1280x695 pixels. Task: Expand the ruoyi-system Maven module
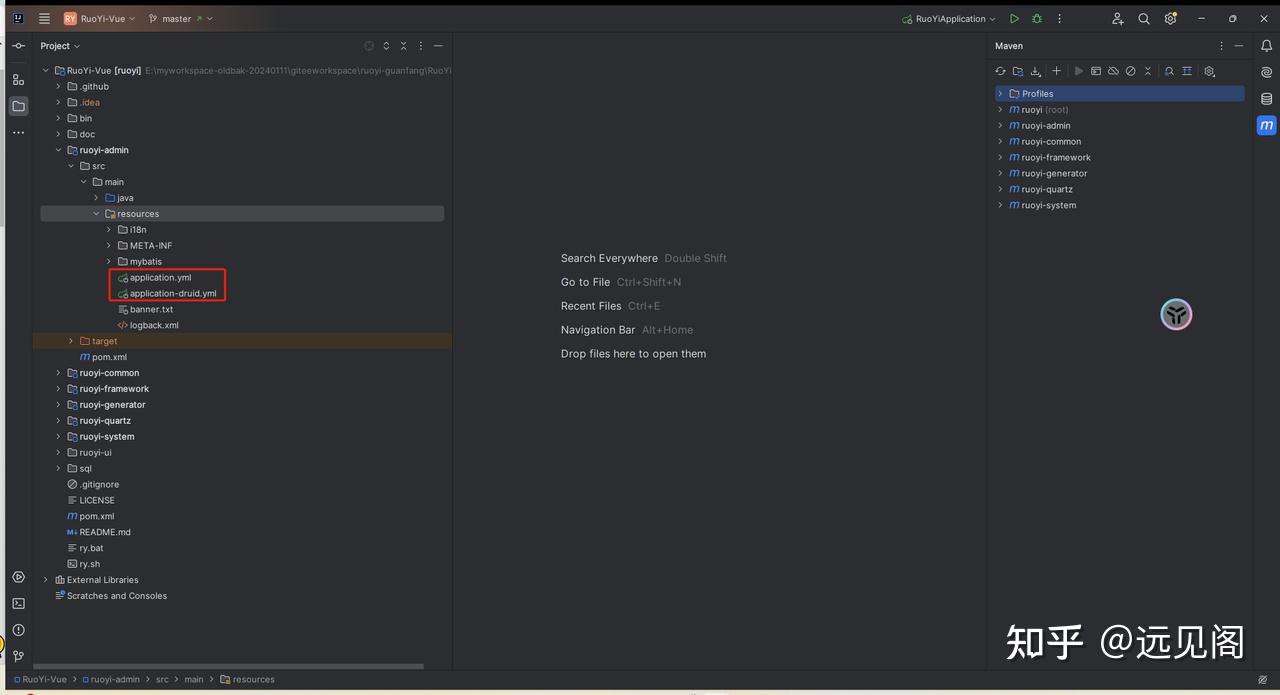(1000, 205)
